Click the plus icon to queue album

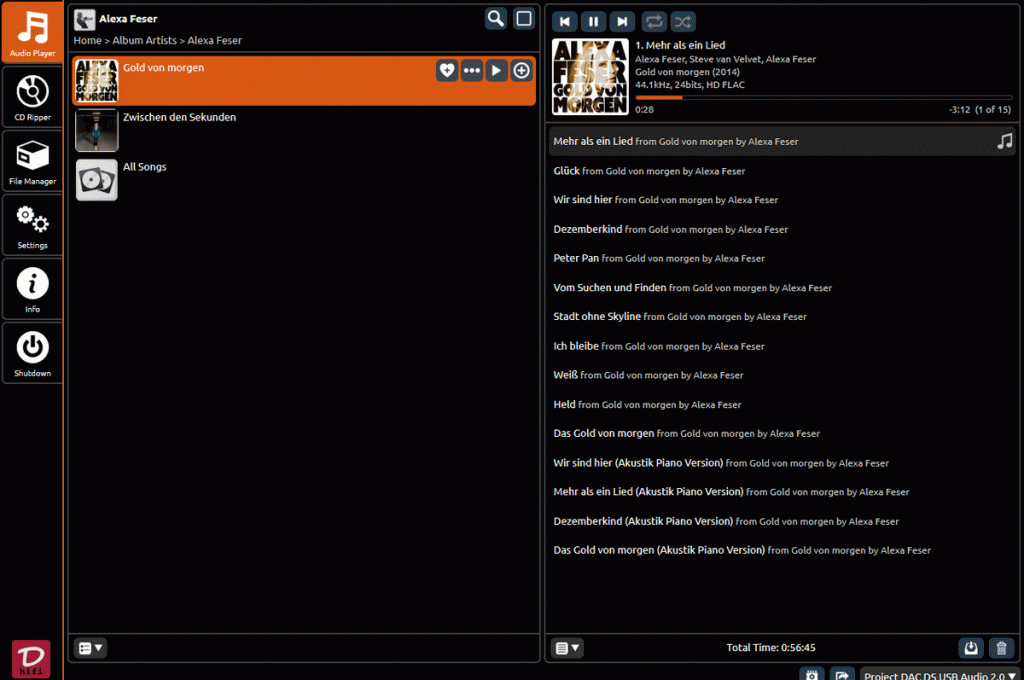pyautogui.click(x=521, y=70)
